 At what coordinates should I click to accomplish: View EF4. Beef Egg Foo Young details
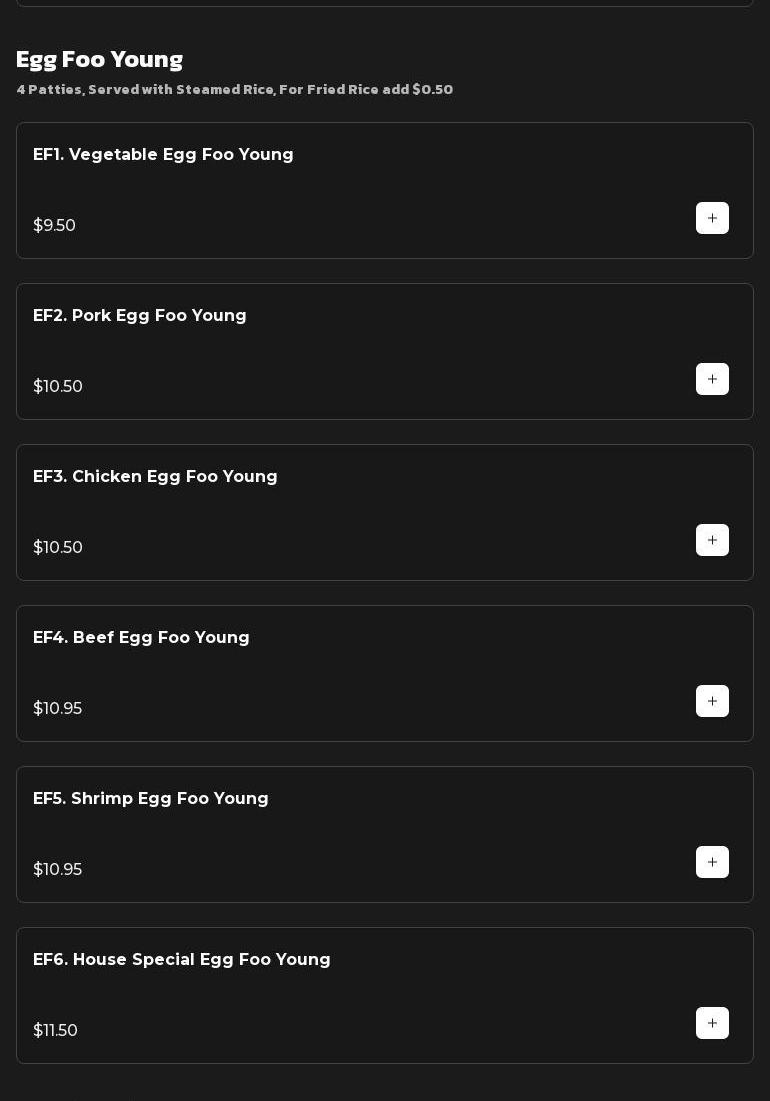(141, 638)
